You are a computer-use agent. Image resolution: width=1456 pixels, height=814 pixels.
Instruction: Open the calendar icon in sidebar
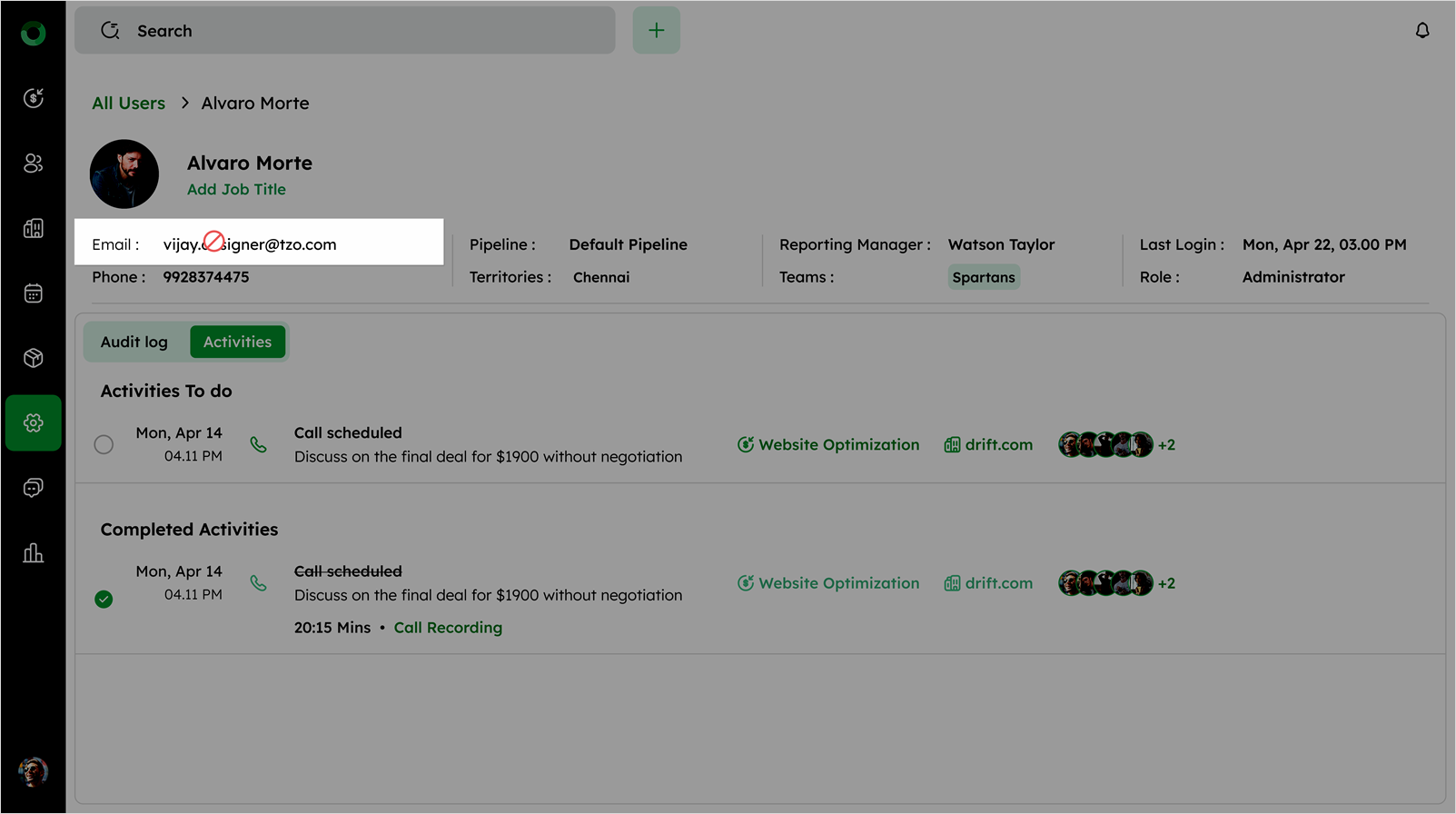point(34,293)
